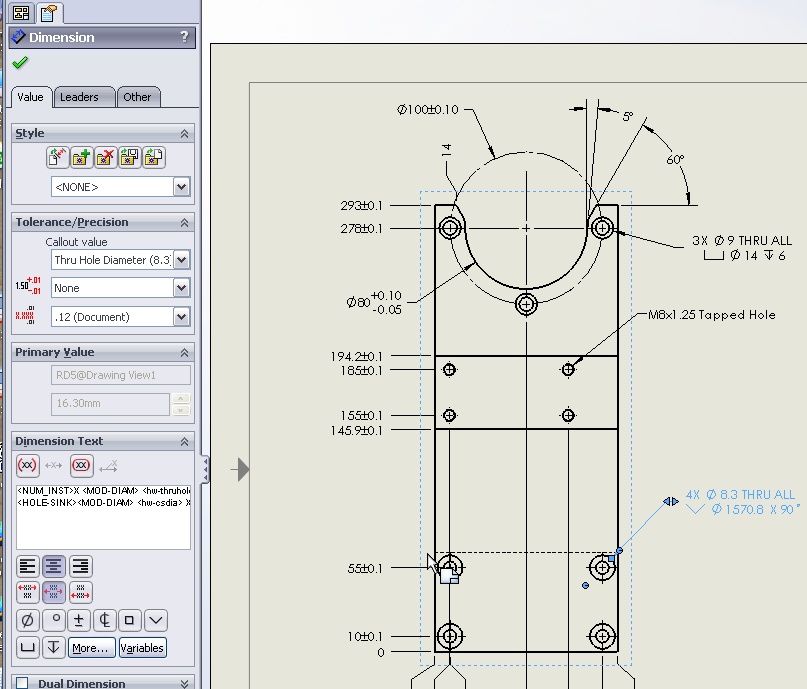Click the 16.30mm value field
The image size is (807, 689).
point(110,403)
